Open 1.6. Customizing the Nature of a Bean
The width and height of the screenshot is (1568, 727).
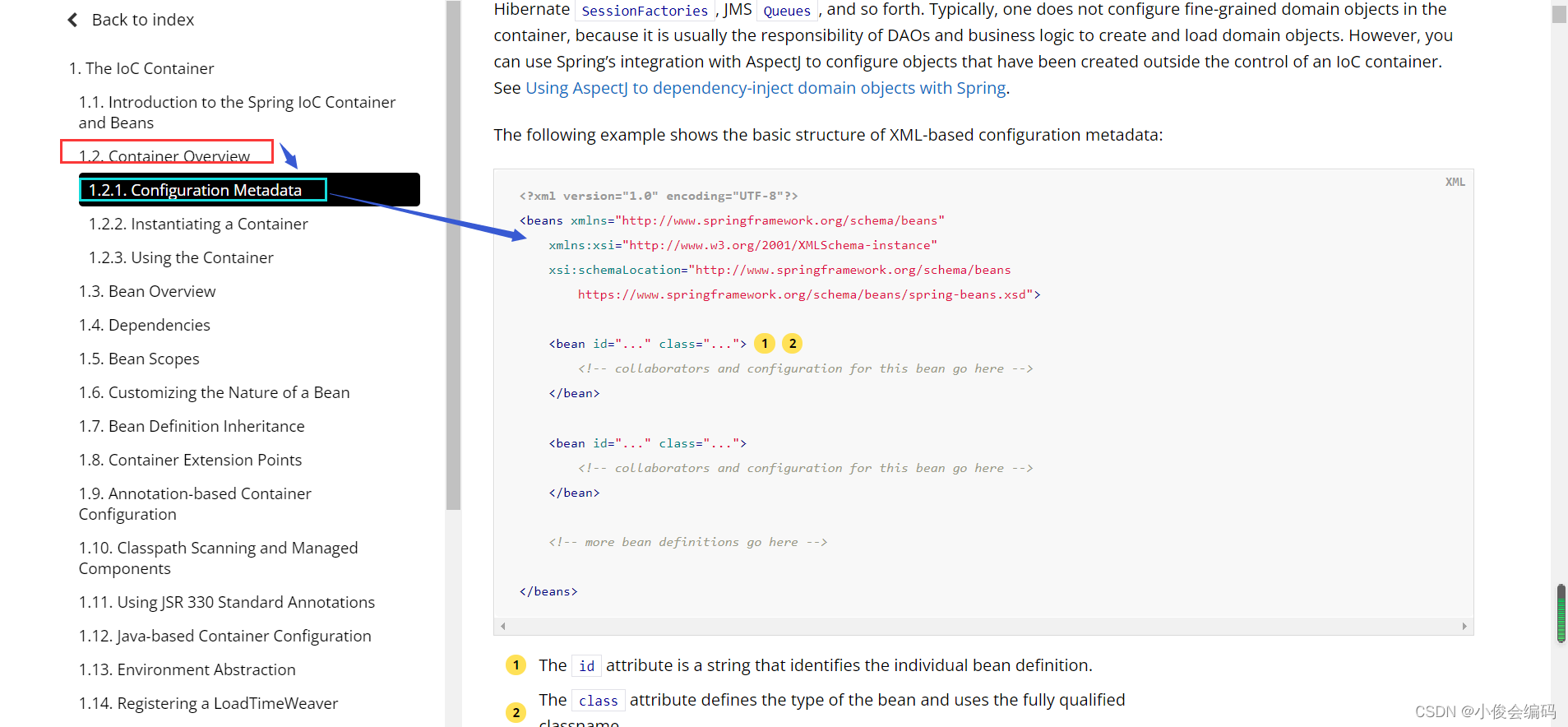215,392
